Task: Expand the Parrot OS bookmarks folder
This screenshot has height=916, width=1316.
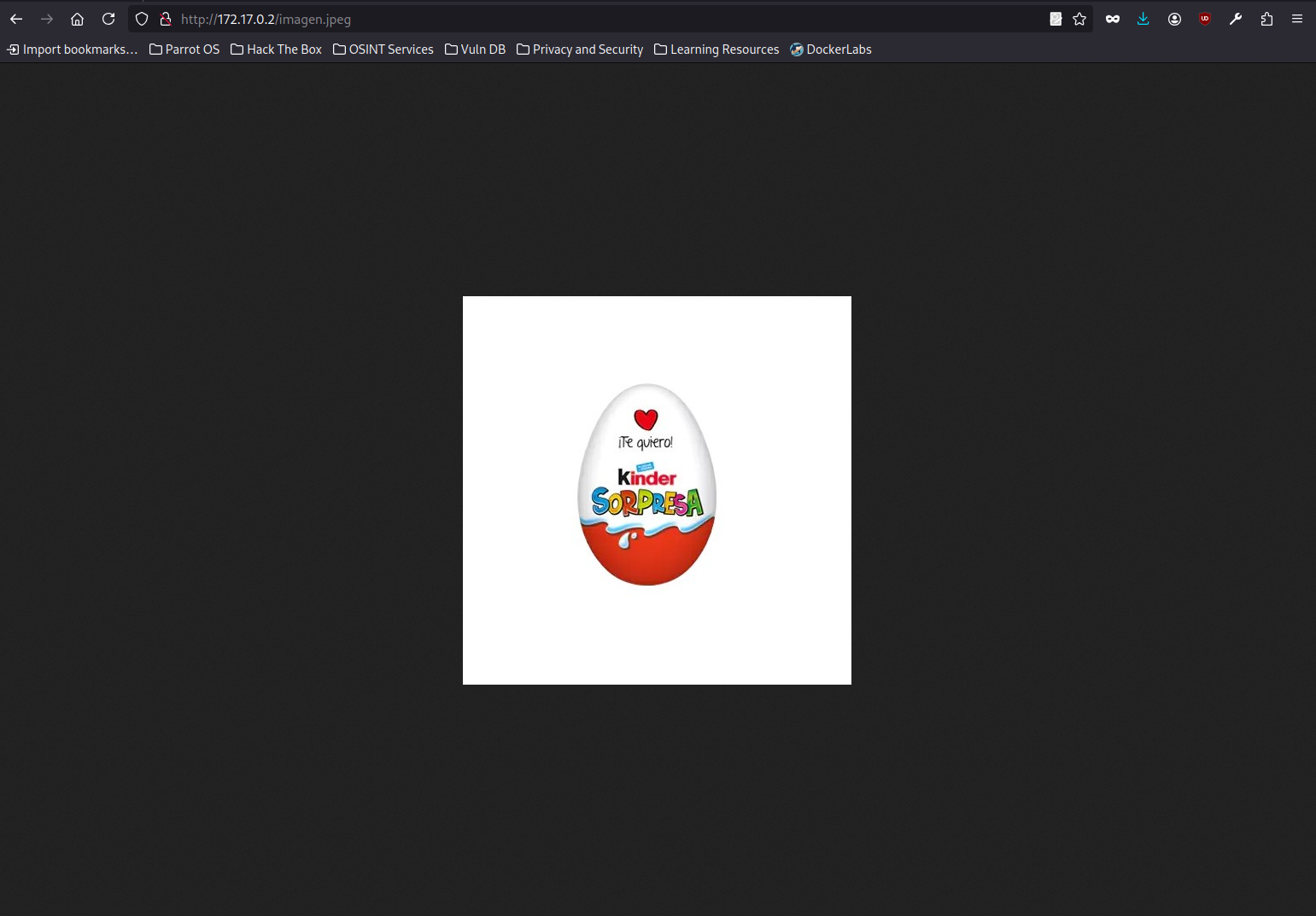Action: [184, 50]
